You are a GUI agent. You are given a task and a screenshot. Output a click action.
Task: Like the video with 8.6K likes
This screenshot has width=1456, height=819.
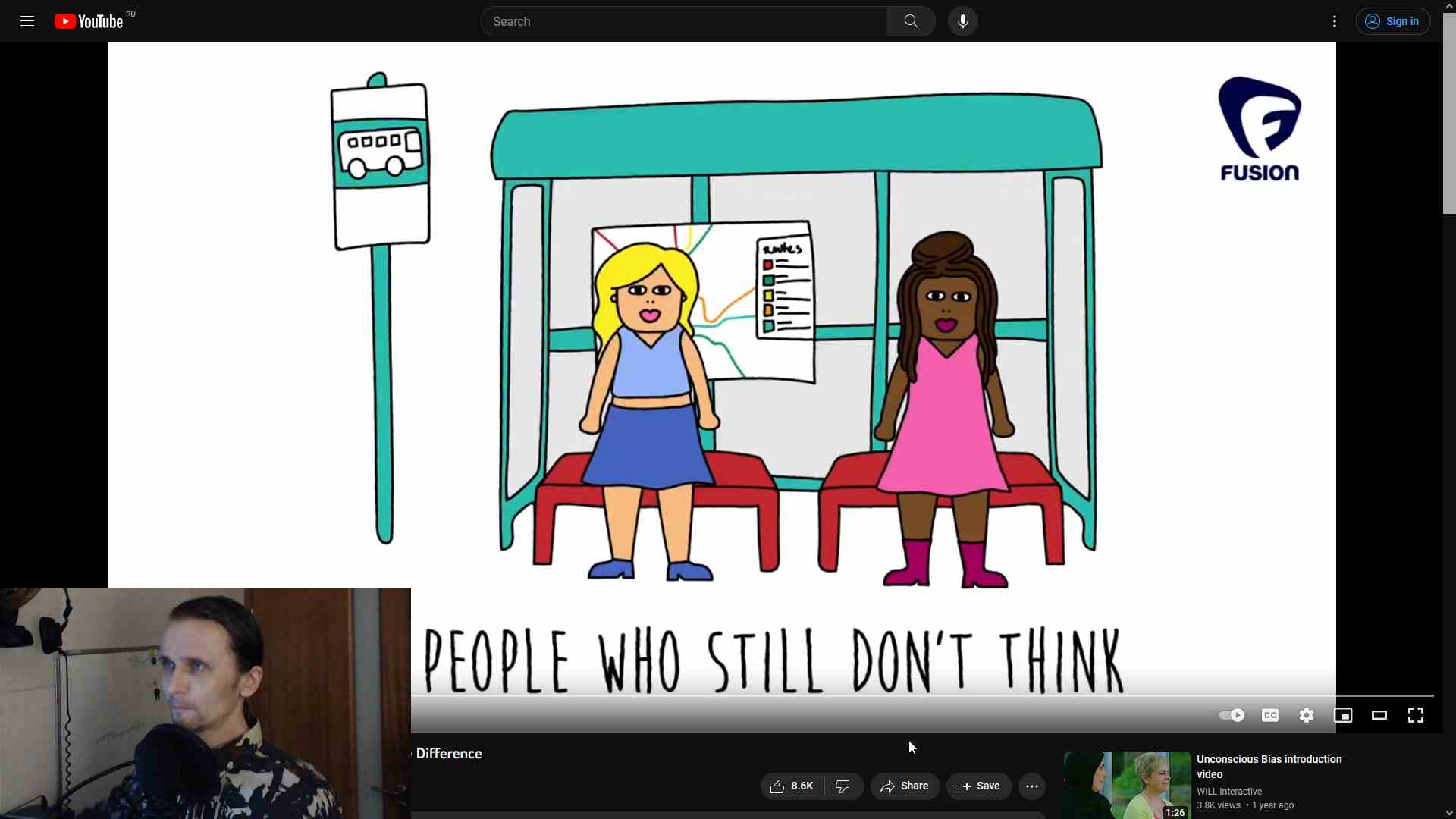(x=792, y=786)
